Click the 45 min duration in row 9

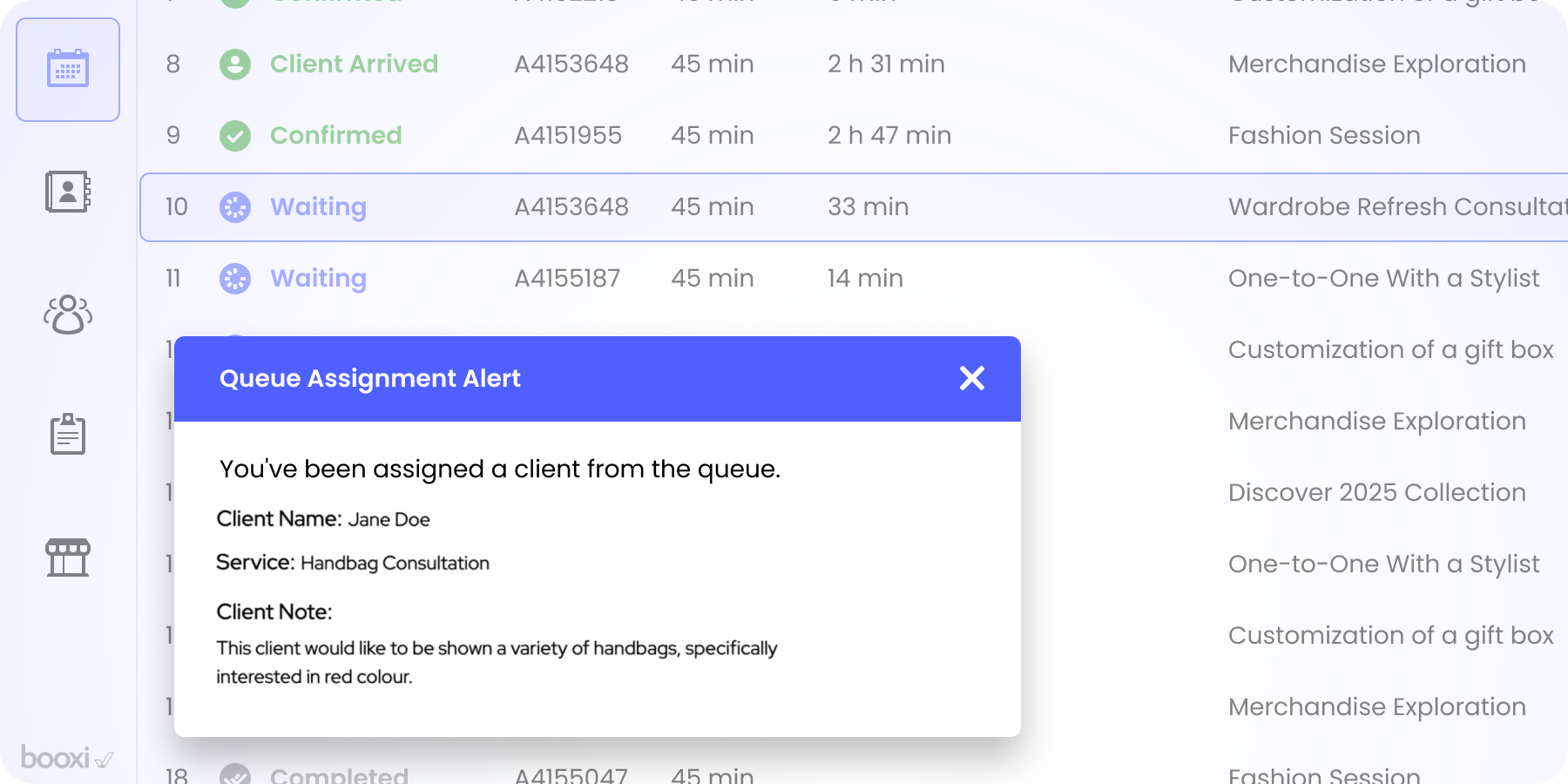(713, 135)
